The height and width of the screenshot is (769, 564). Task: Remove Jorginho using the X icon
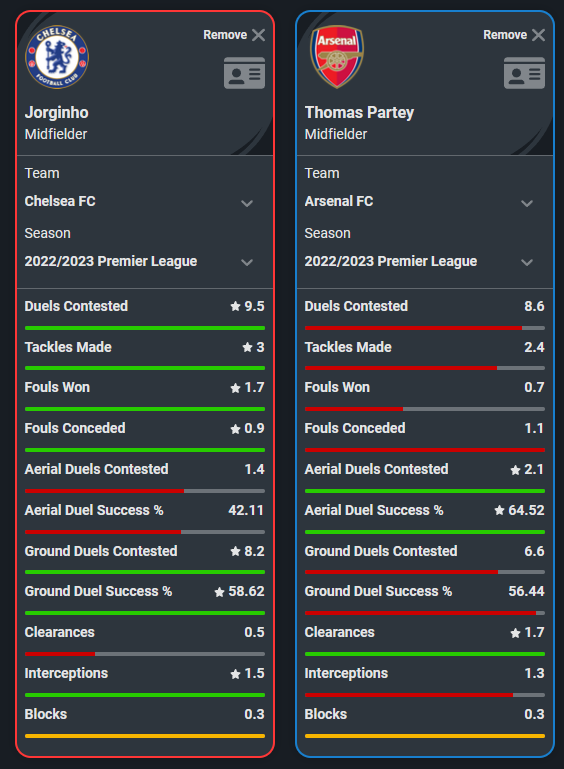tap(258, 35)
